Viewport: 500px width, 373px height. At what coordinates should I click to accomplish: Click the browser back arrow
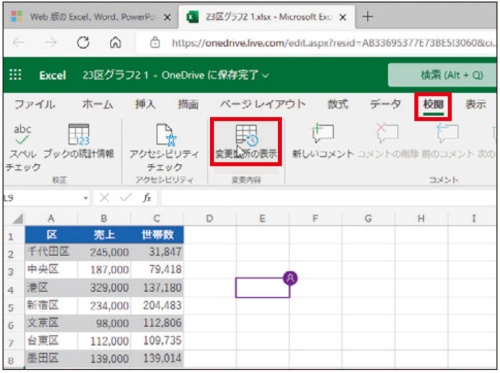pyautogui.click(x=19, y=43)
